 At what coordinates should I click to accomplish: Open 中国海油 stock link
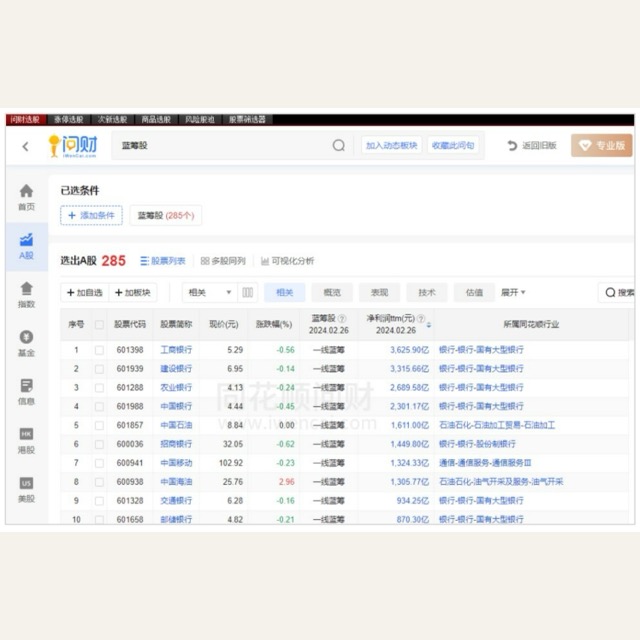(176, 482)
